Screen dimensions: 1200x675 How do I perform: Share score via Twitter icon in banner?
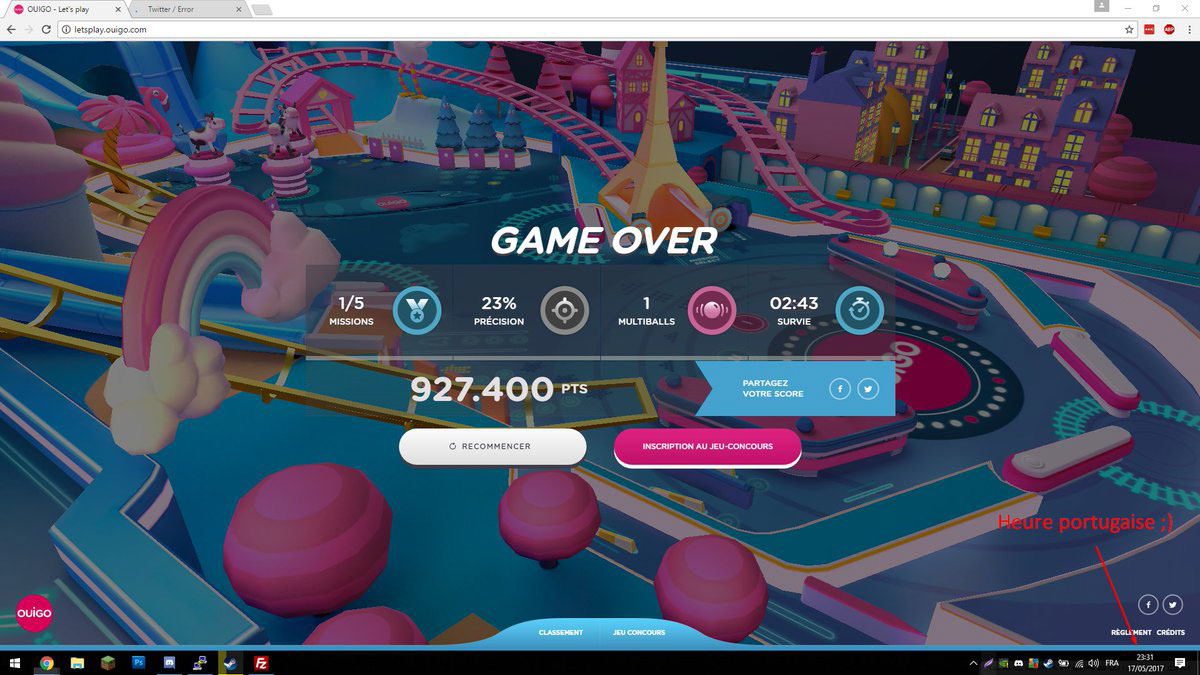point(868,388)
